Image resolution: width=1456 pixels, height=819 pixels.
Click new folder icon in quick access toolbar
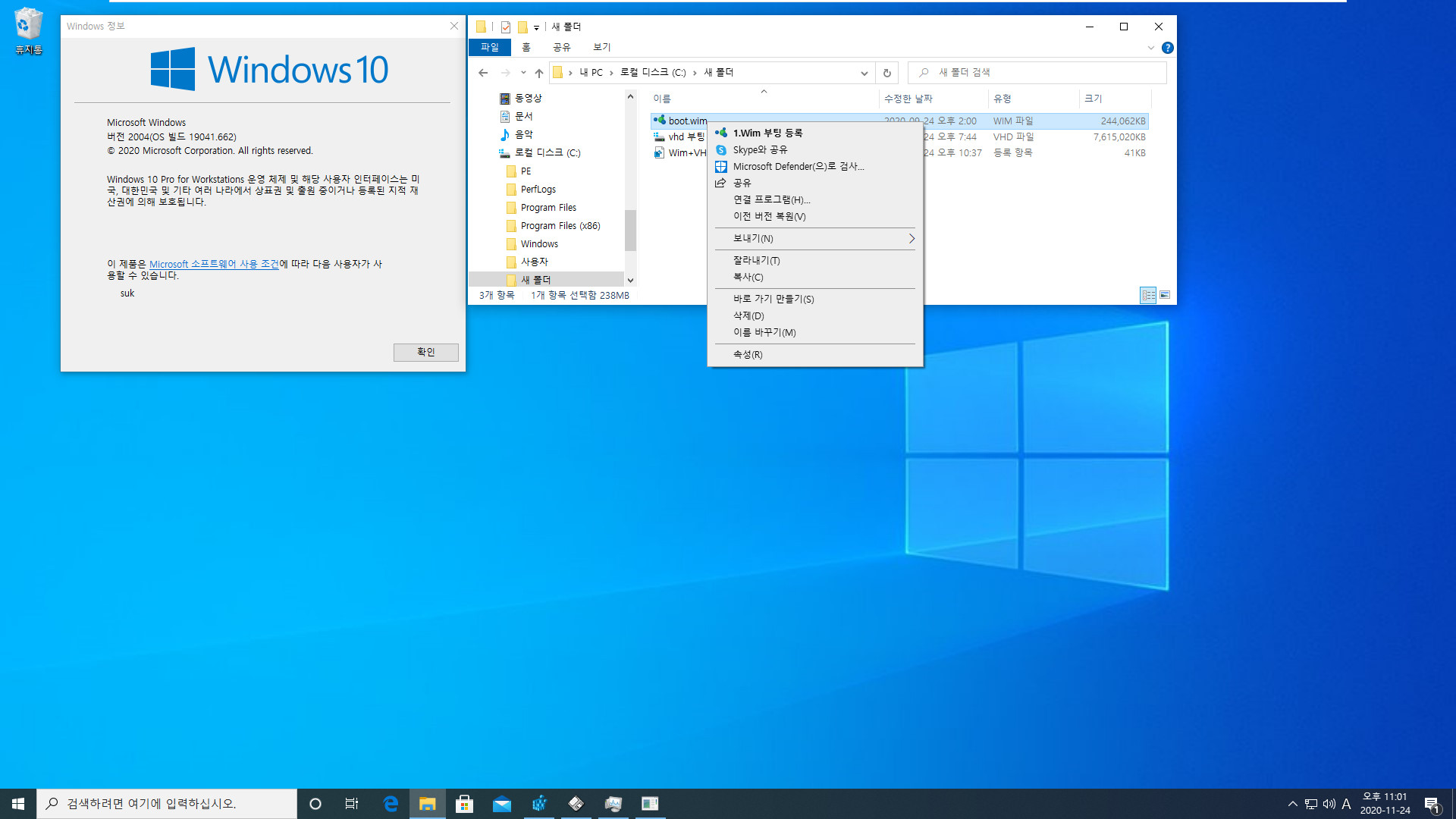click(522, 27)
